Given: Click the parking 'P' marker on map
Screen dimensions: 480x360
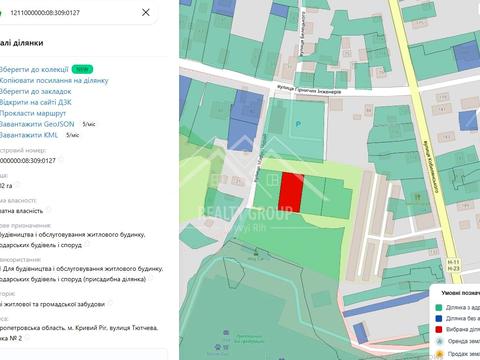Looking at the screenshot, I should tap(298, 124).
